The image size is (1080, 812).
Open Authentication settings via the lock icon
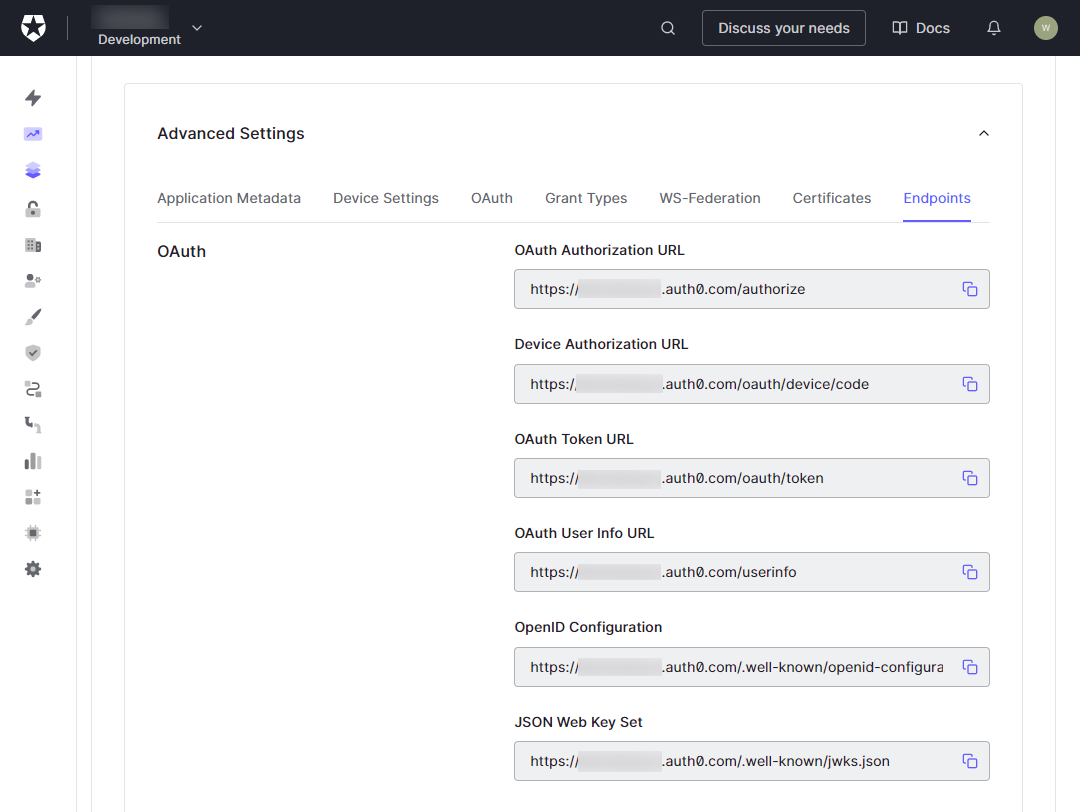pos(33,208)
